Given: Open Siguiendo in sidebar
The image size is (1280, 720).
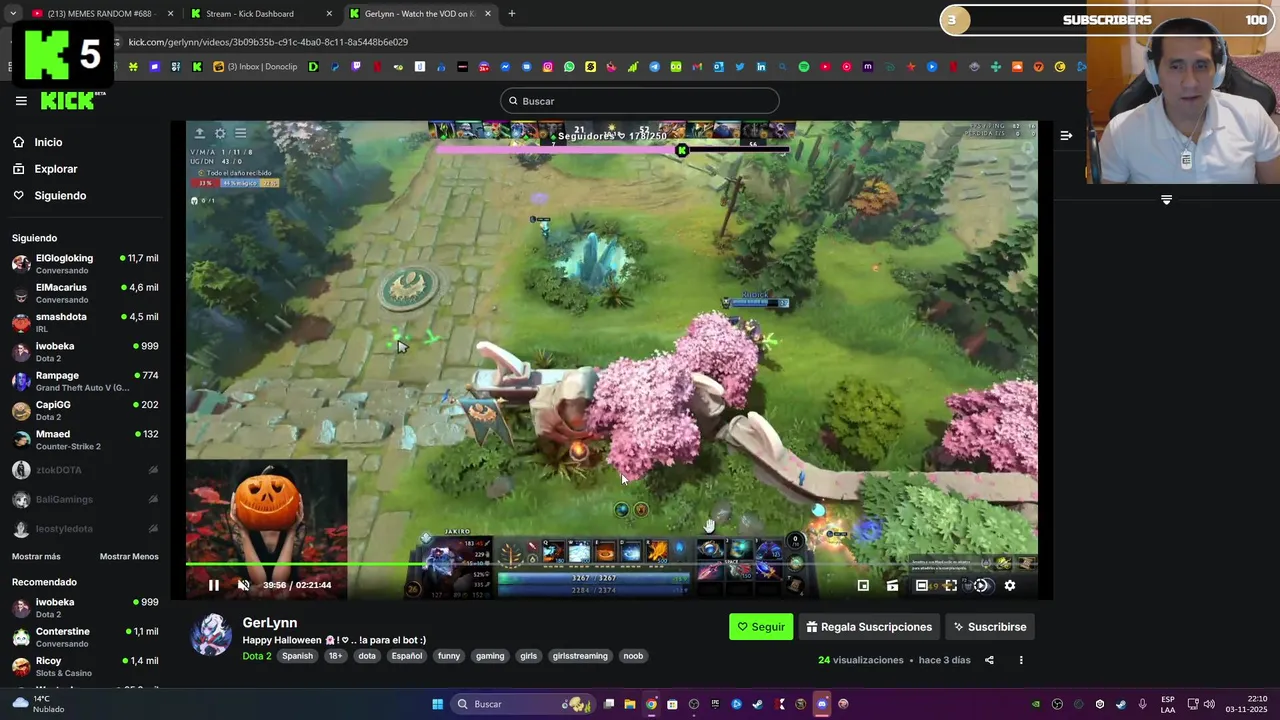Looking at the screenshot, I should tap(60, 195).
